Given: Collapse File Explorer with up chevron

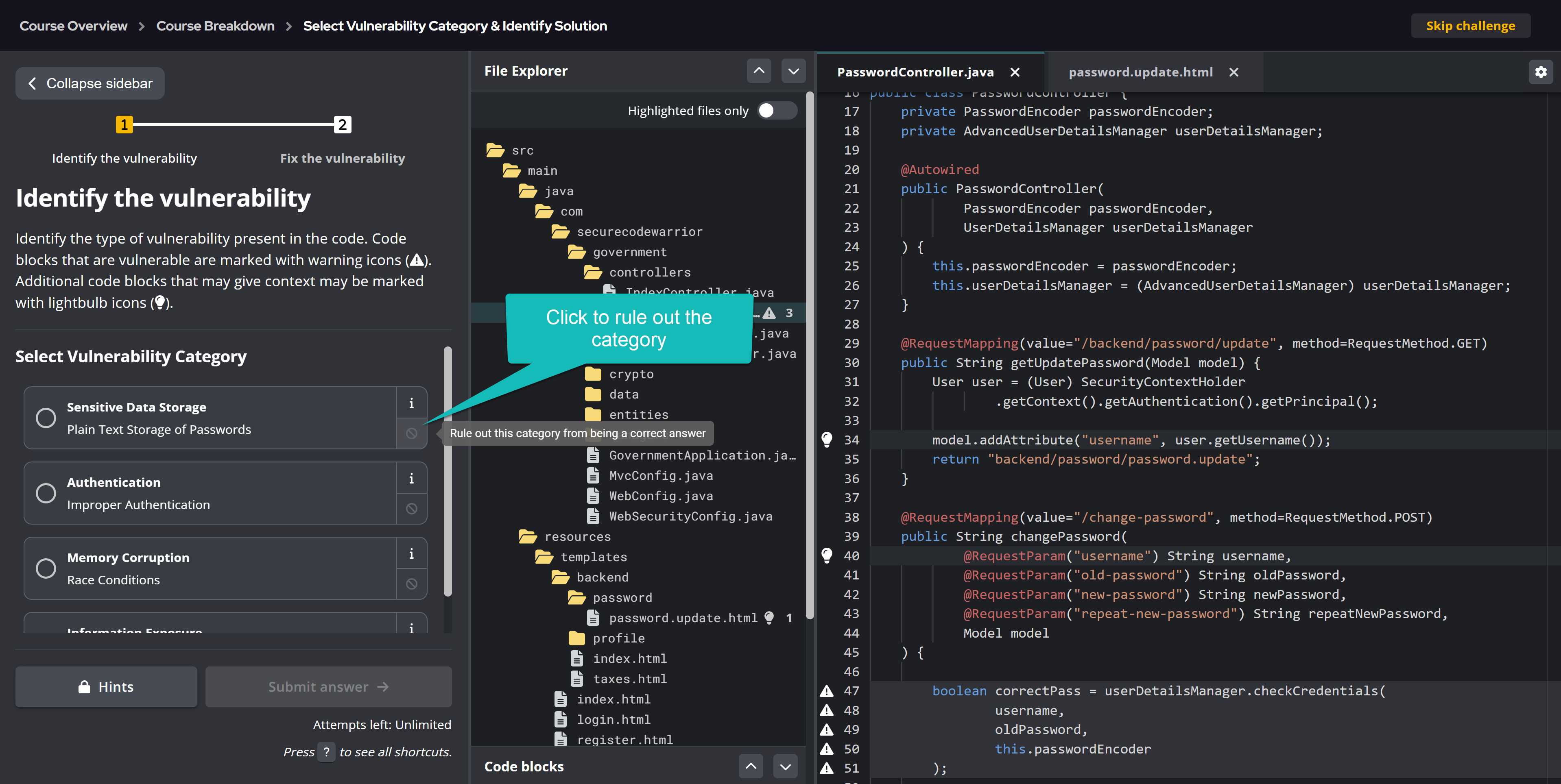Looking at the screenshot, I should pos(759,71).
